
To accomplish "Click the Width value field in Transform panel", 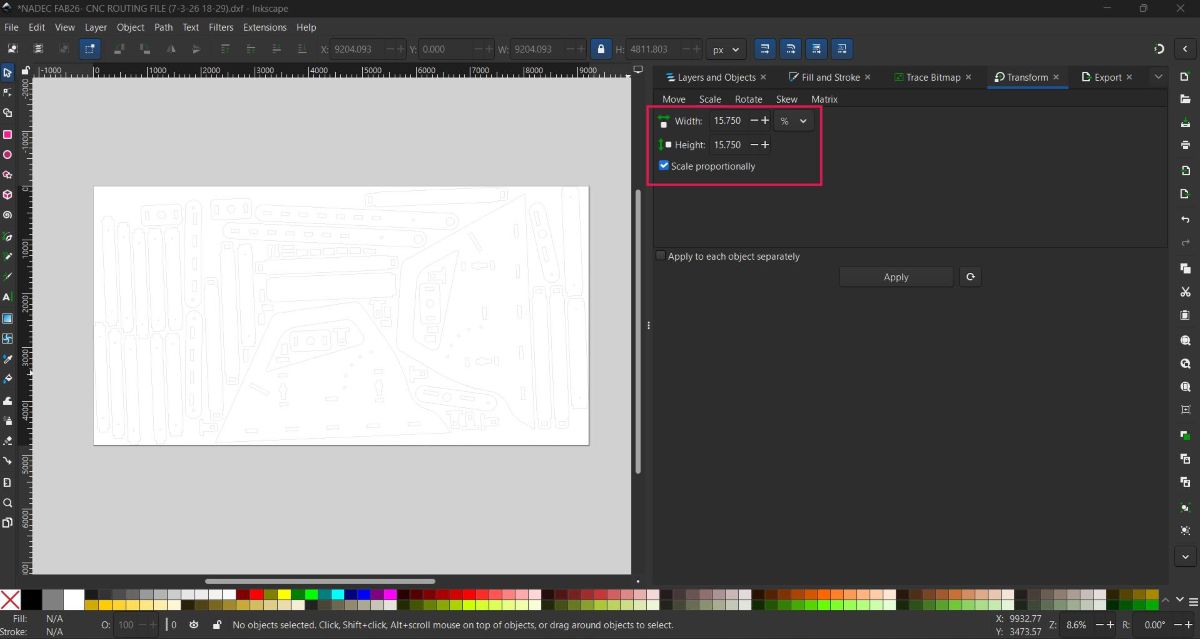I will [x=729, y=121].
